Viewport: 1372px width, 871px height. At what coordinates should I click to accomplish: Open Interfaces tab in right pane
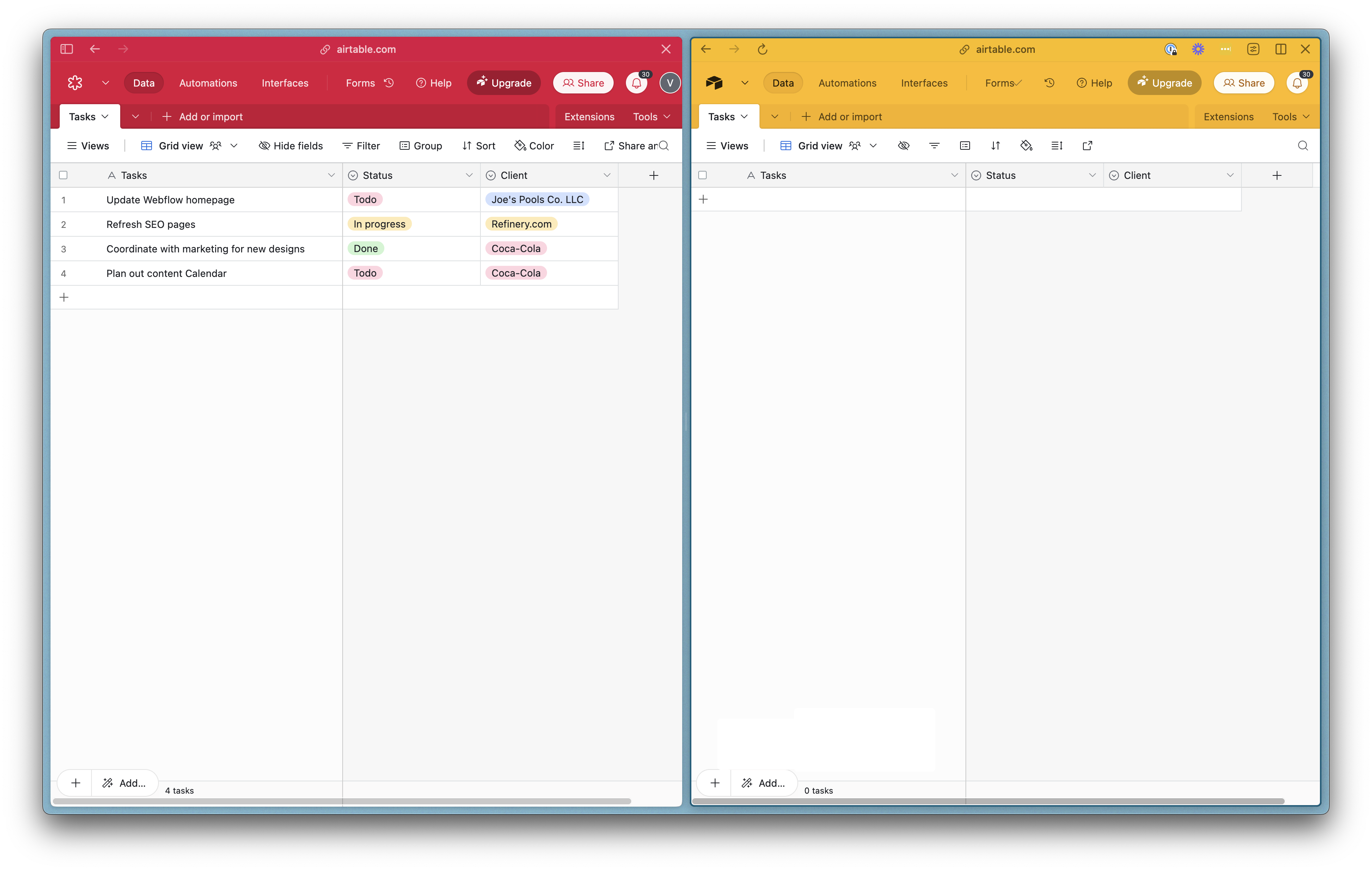tap(924, 83)
